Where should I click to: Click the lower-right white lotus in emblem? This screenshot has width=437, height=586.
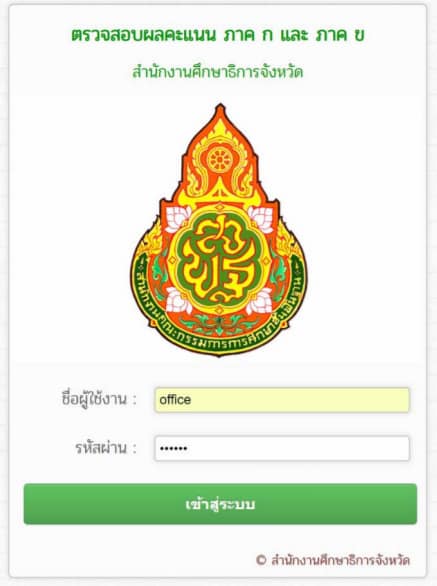point(260,301)
